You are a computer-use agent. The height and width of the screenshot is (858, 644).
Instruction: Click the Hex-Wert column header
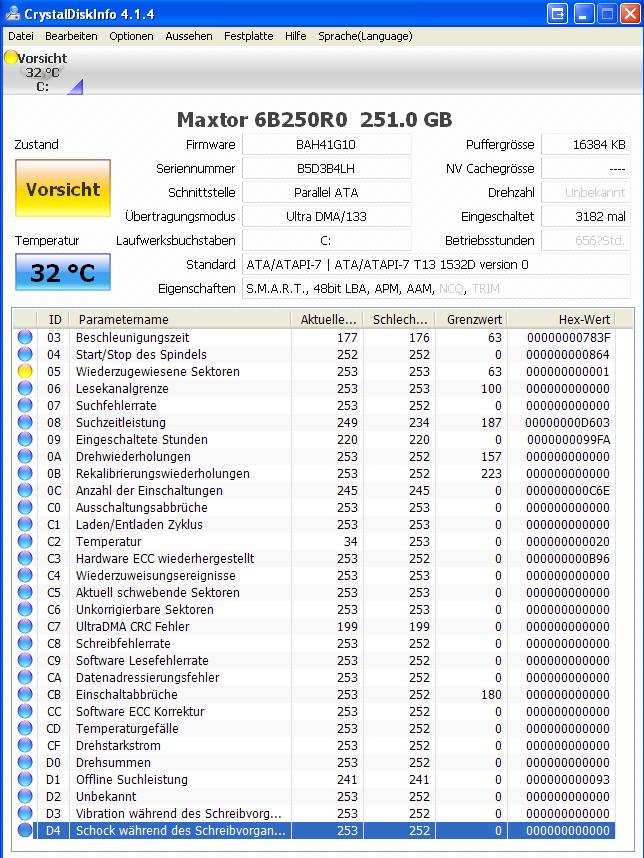click(560, 320)
